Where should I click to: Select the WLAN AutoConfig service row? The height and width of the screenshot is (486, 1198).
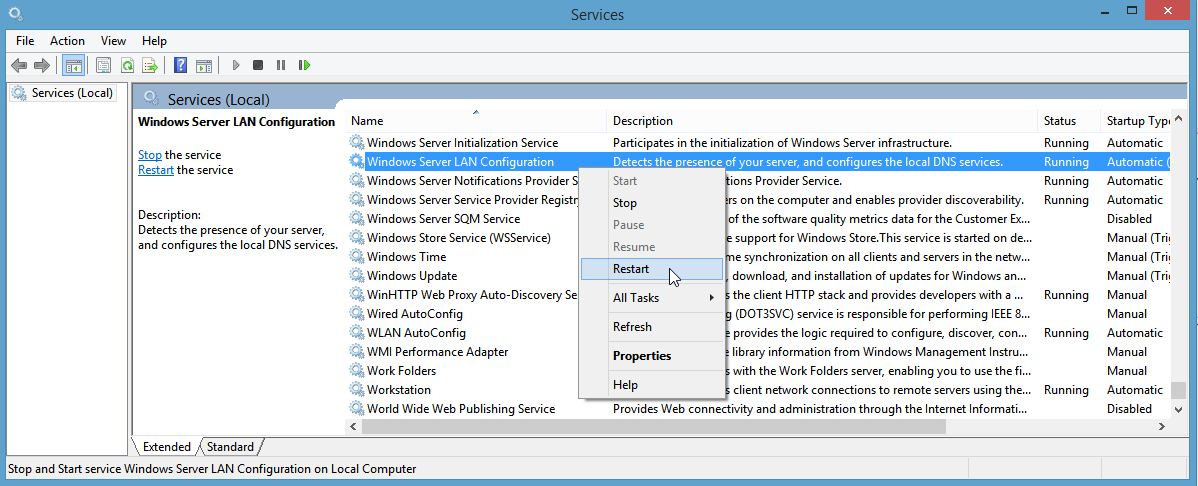pos(758,333)
